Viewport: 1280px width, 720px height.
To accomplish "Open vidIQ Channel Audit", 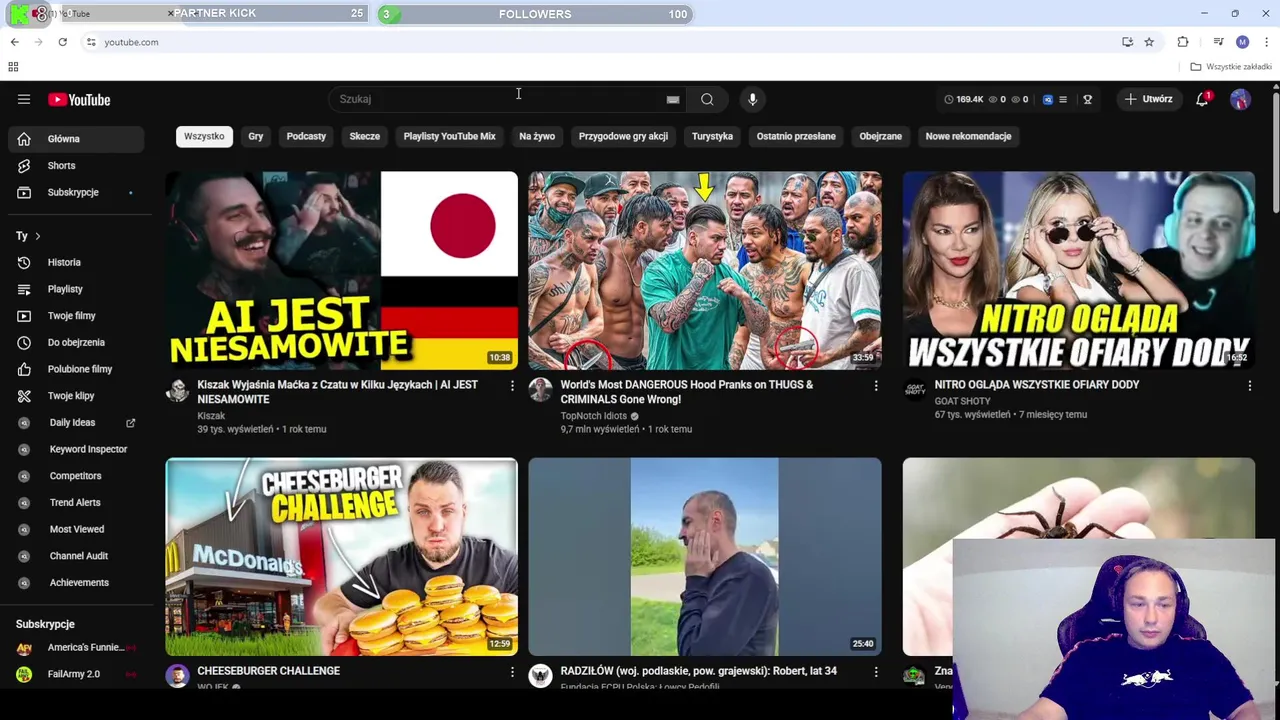I will [76, 556].
